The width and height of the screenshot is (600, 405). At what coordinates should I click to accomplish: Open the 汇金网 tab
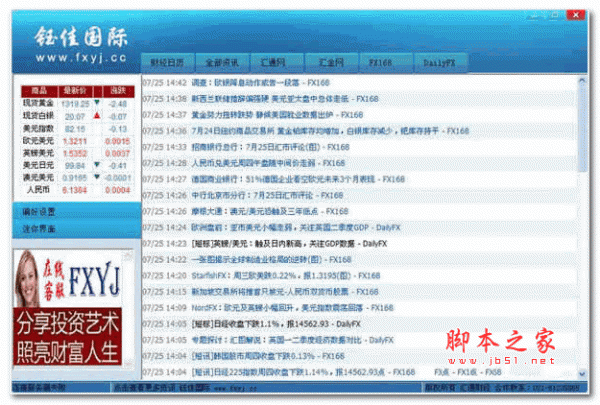[331, 63]
